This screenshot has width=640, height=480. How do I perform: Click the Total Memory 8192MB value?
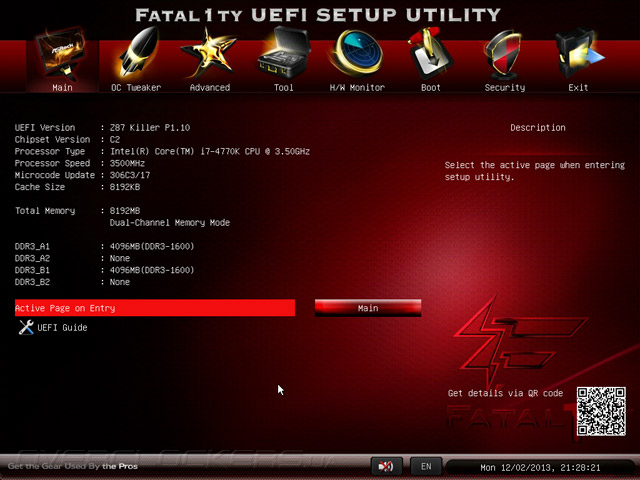click(124, 211)
